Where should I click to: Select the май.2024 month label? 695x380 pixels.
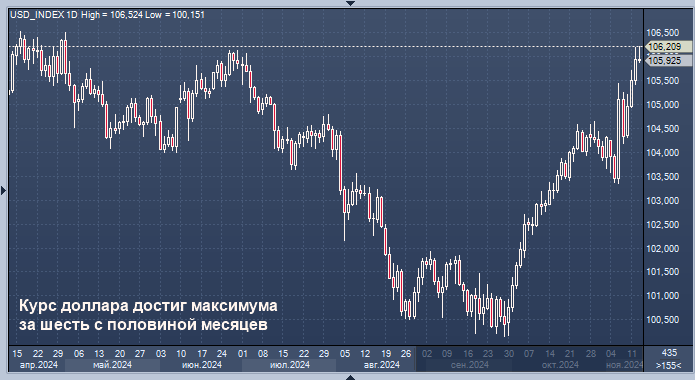[113, 365]
